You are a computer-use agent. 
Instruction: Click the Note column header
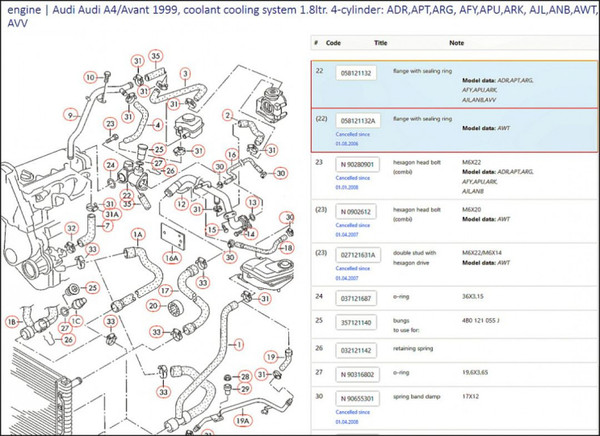point(457,43)
